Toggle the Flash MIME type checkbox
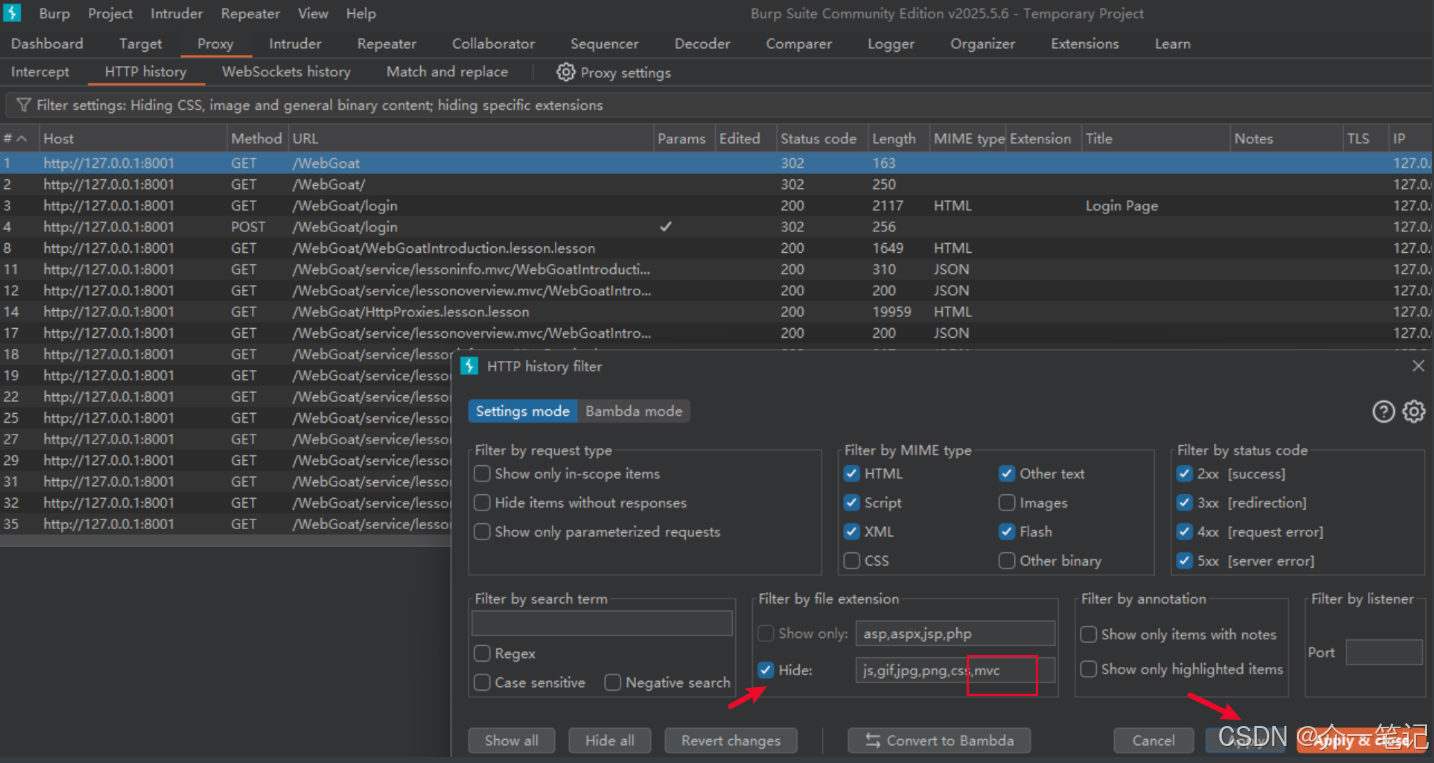Image resolution: width=1434 pixels, height=763 pixels. point(1007,532)
